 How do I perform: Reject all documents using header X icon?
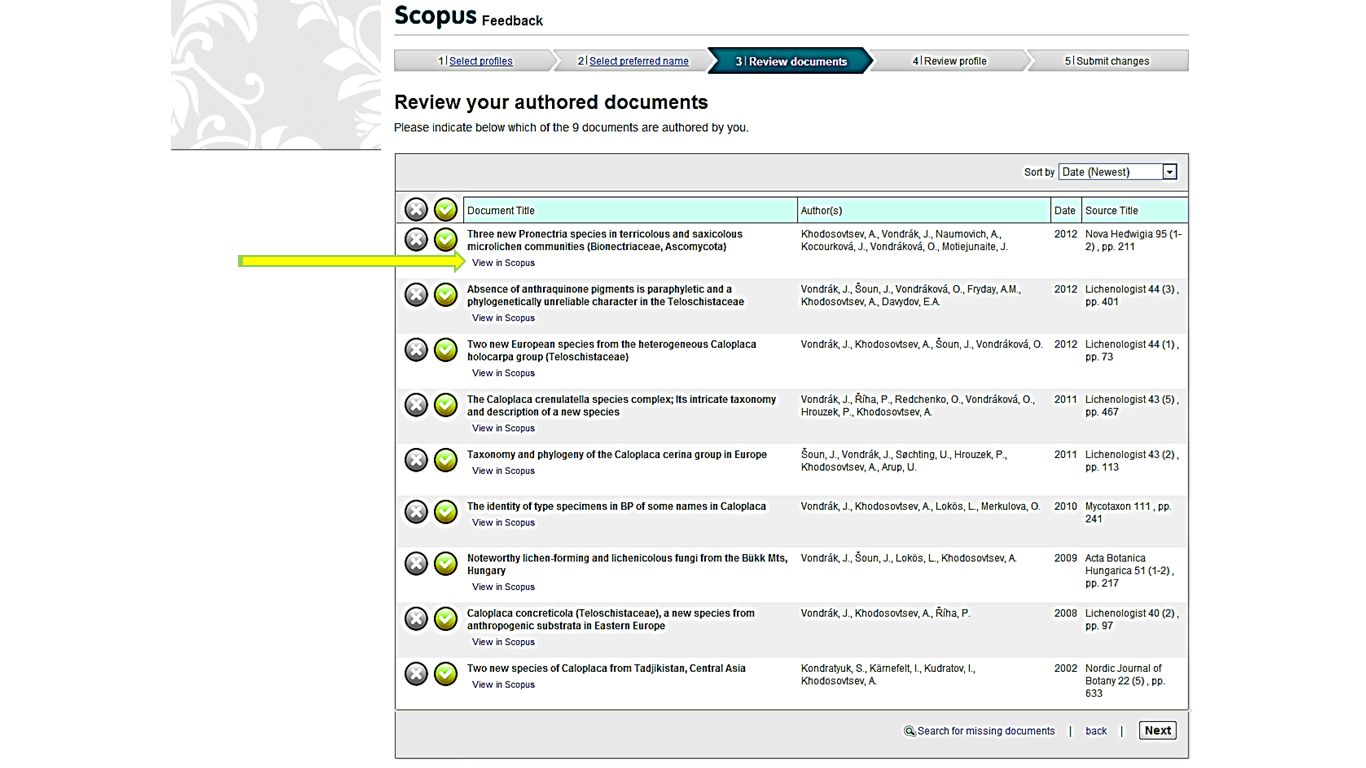pyautogui.click(x=416, y=210)
